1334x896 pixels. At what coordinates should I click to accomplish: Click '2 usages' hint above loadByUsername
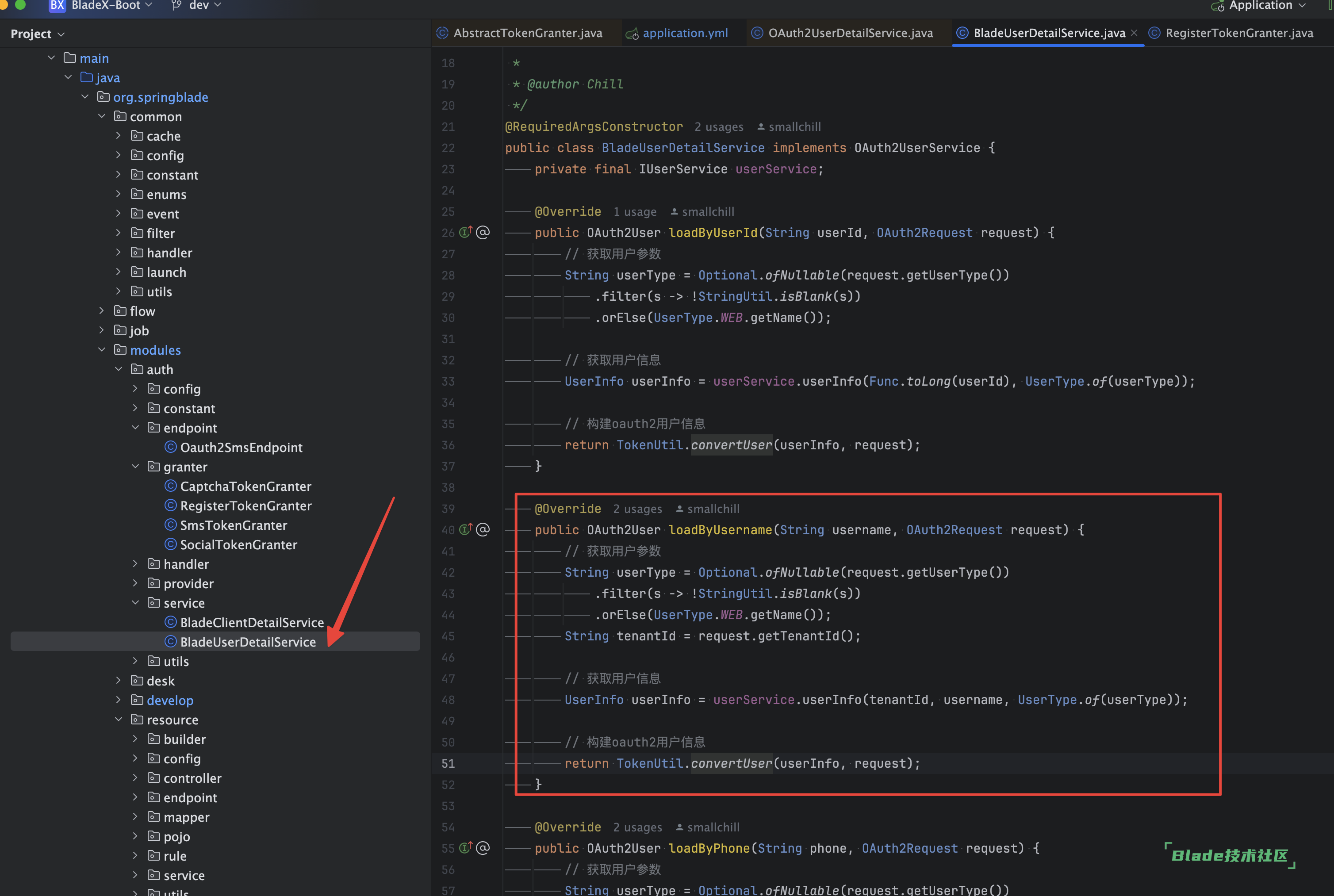coord(637,509)
